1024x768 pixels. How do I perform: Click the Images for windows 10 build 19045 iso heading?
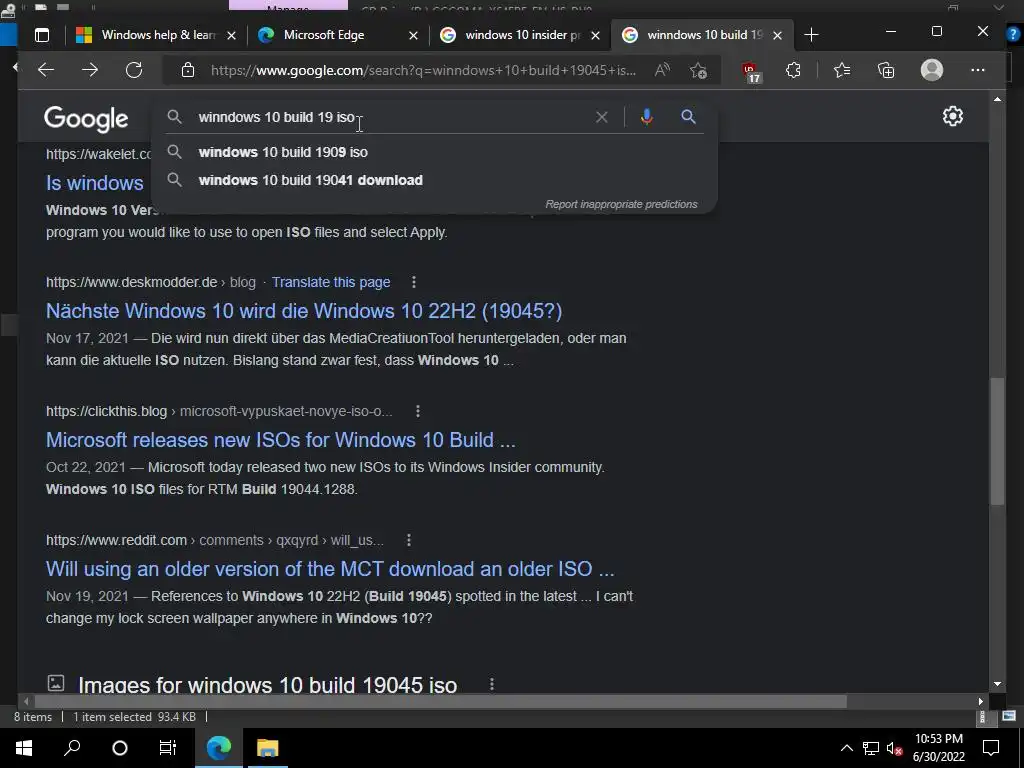click(268, 684)
